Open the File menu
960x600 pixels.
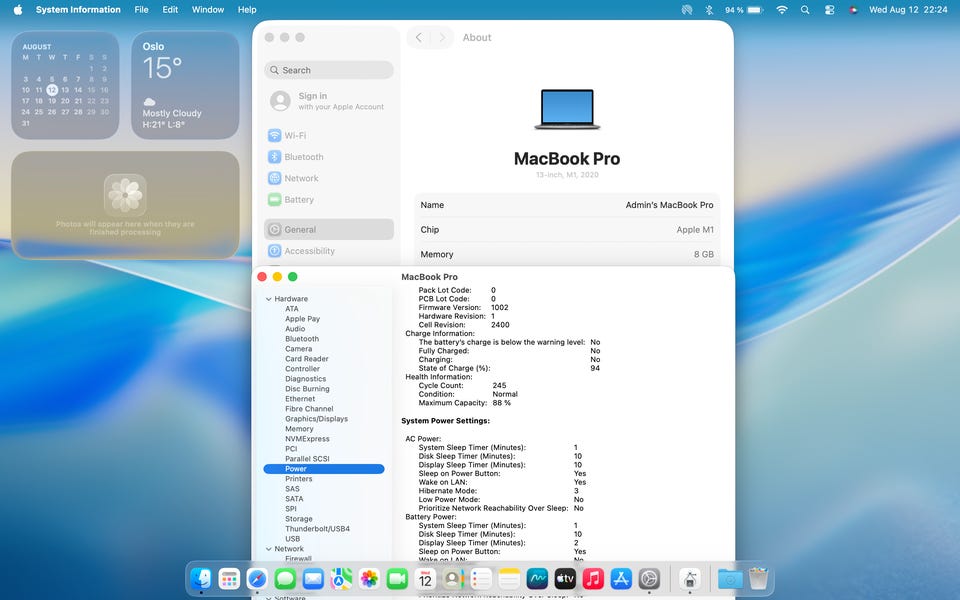click(141, 10)
